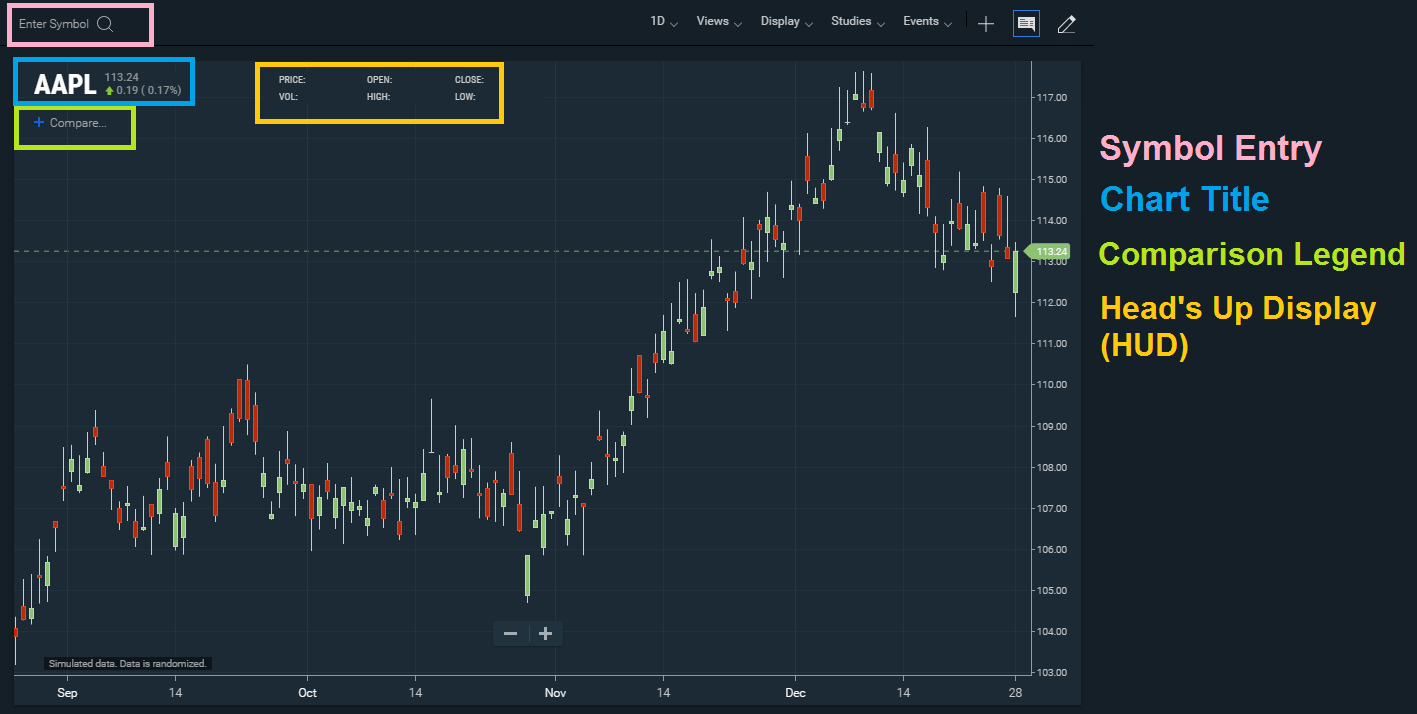This screenshot has width=1417, height=714.
Task: Click the 108.00 price axis label
Action: point(1052,467)
